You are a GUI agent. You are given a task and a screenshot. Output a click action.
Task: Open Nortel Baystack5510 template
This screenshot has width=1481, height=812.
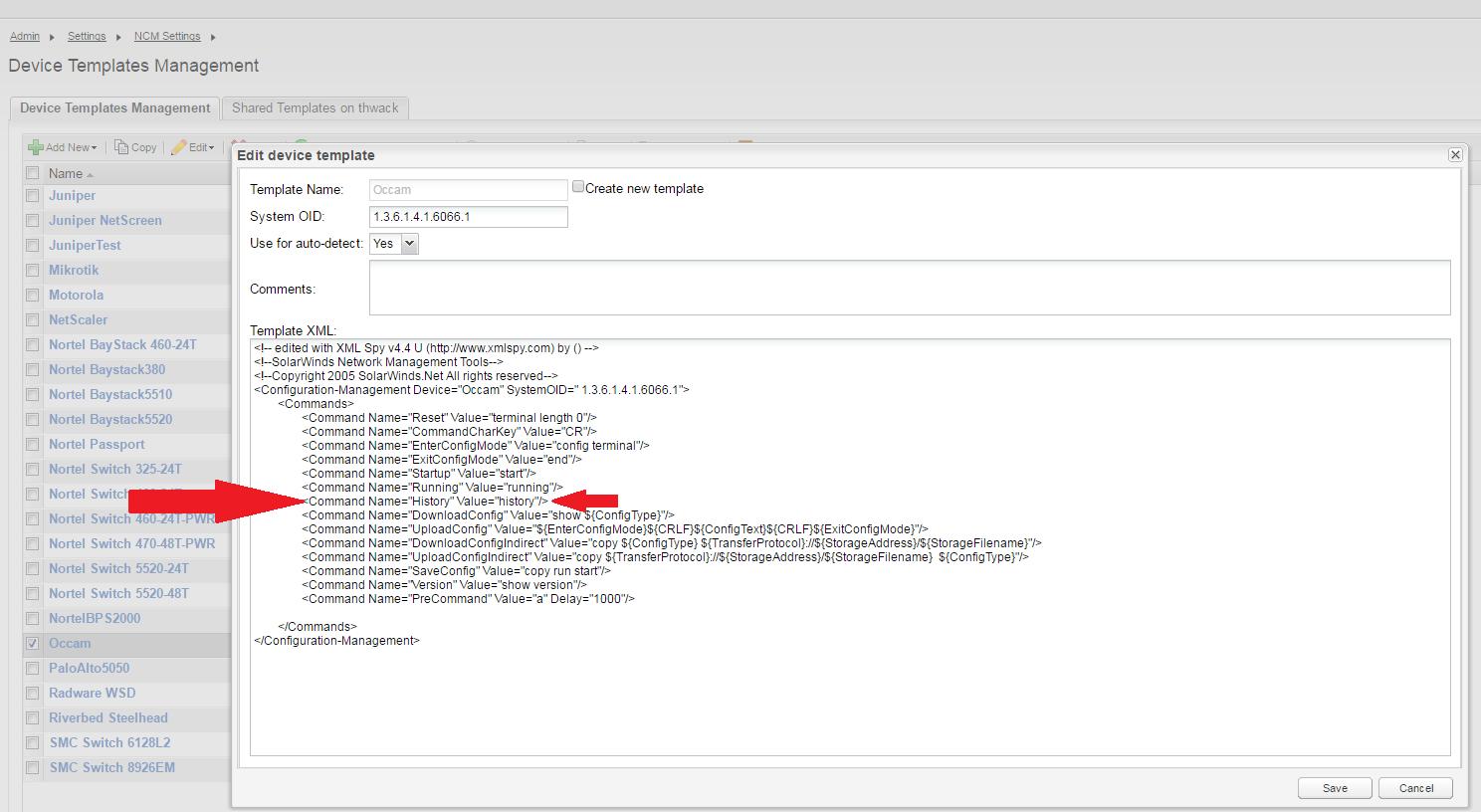point(110,395)
